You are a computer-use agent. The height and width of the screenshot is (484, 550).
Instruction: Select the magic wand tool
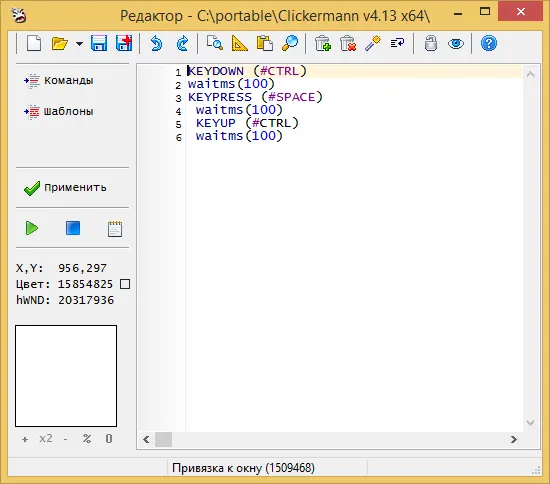[x=373, y=44]
